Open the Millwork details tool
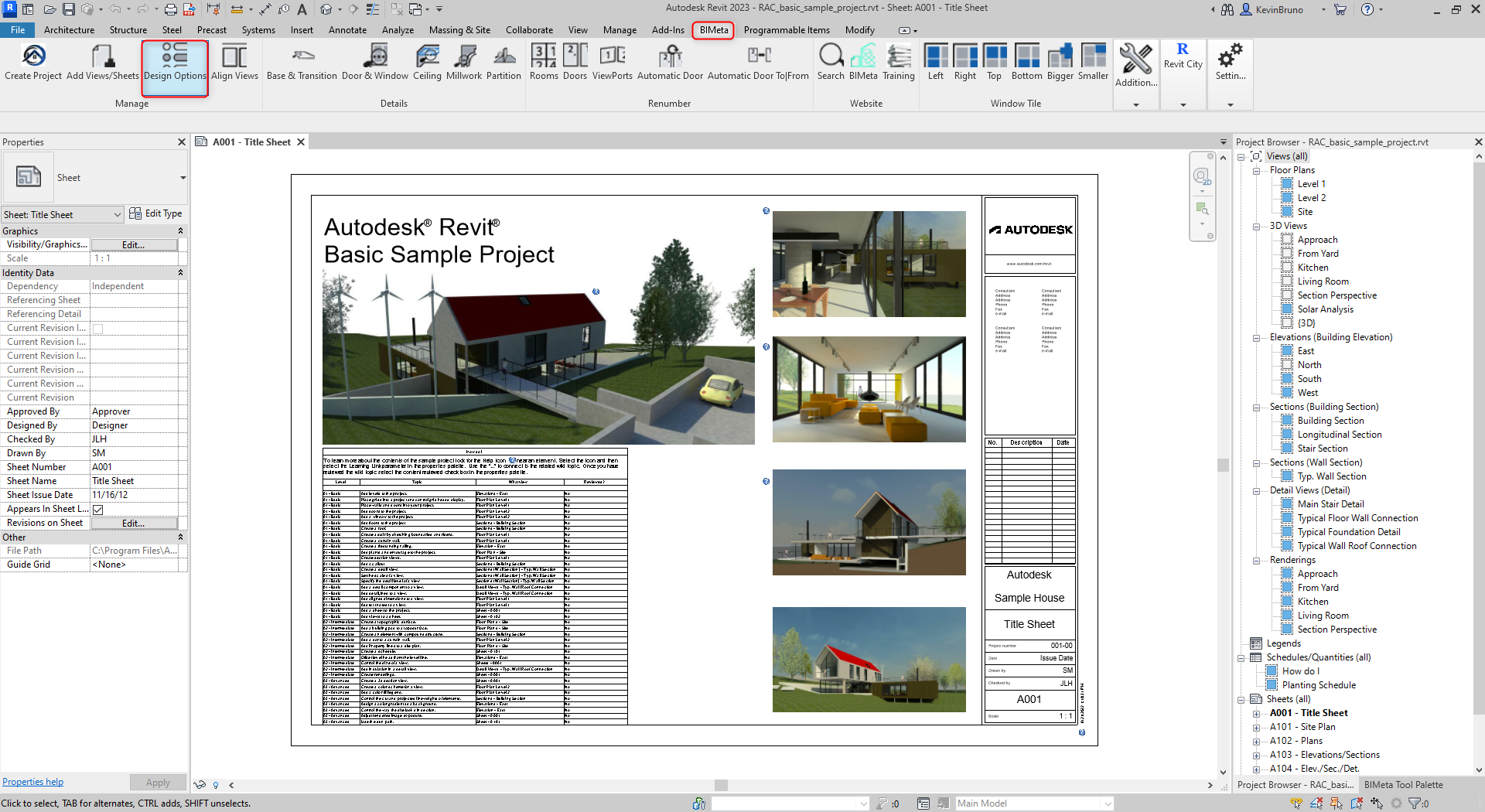The height and width of the screenshot is (812, 1485). coord(464,62)
